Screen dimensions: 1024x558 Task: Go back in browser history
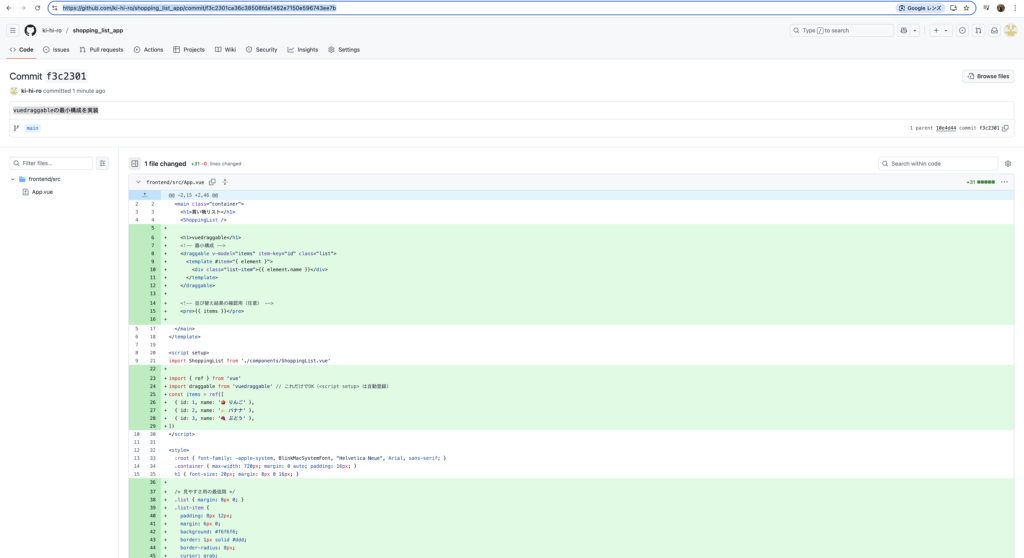8,8
